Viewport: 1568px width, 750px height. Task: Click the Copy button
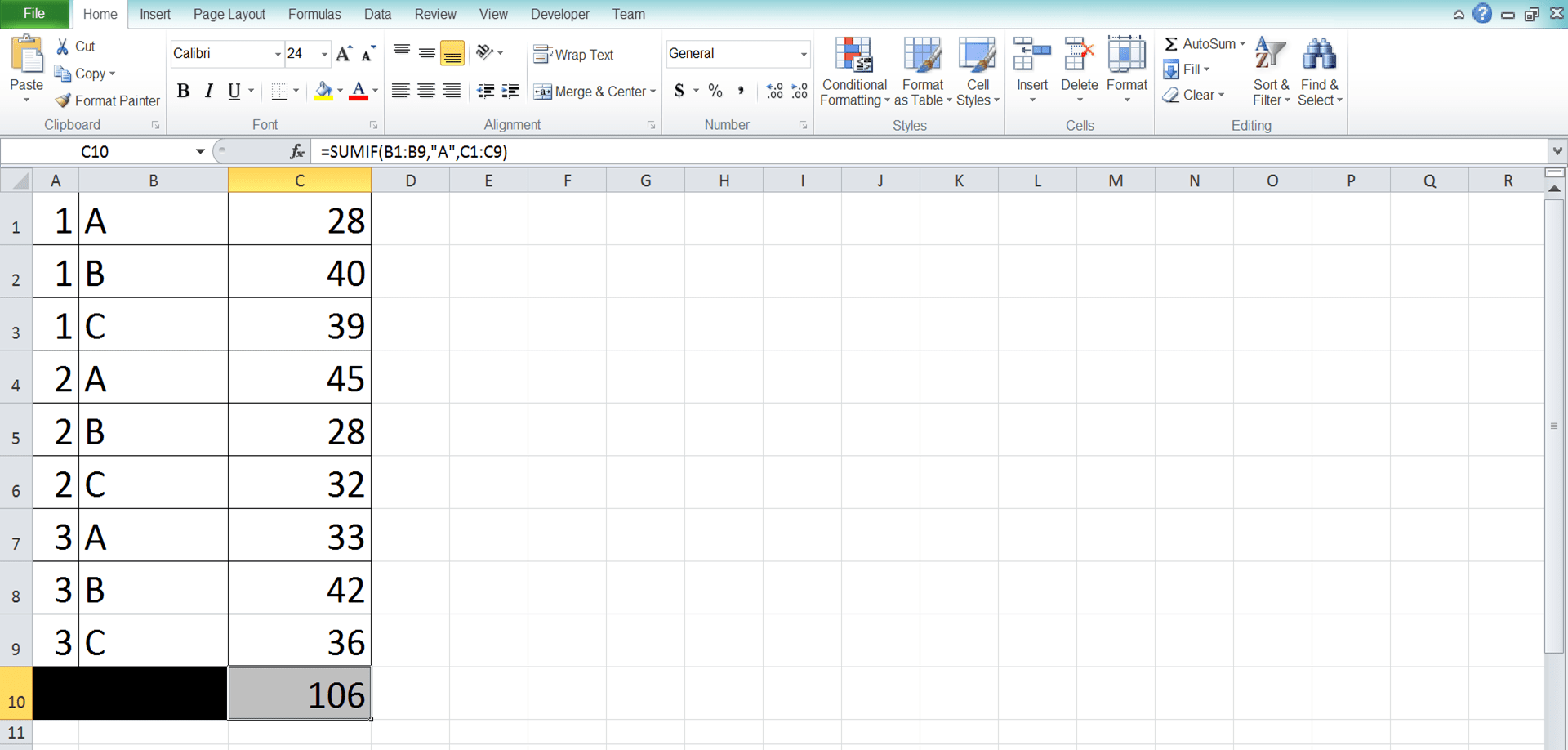[x=85, y=74]
